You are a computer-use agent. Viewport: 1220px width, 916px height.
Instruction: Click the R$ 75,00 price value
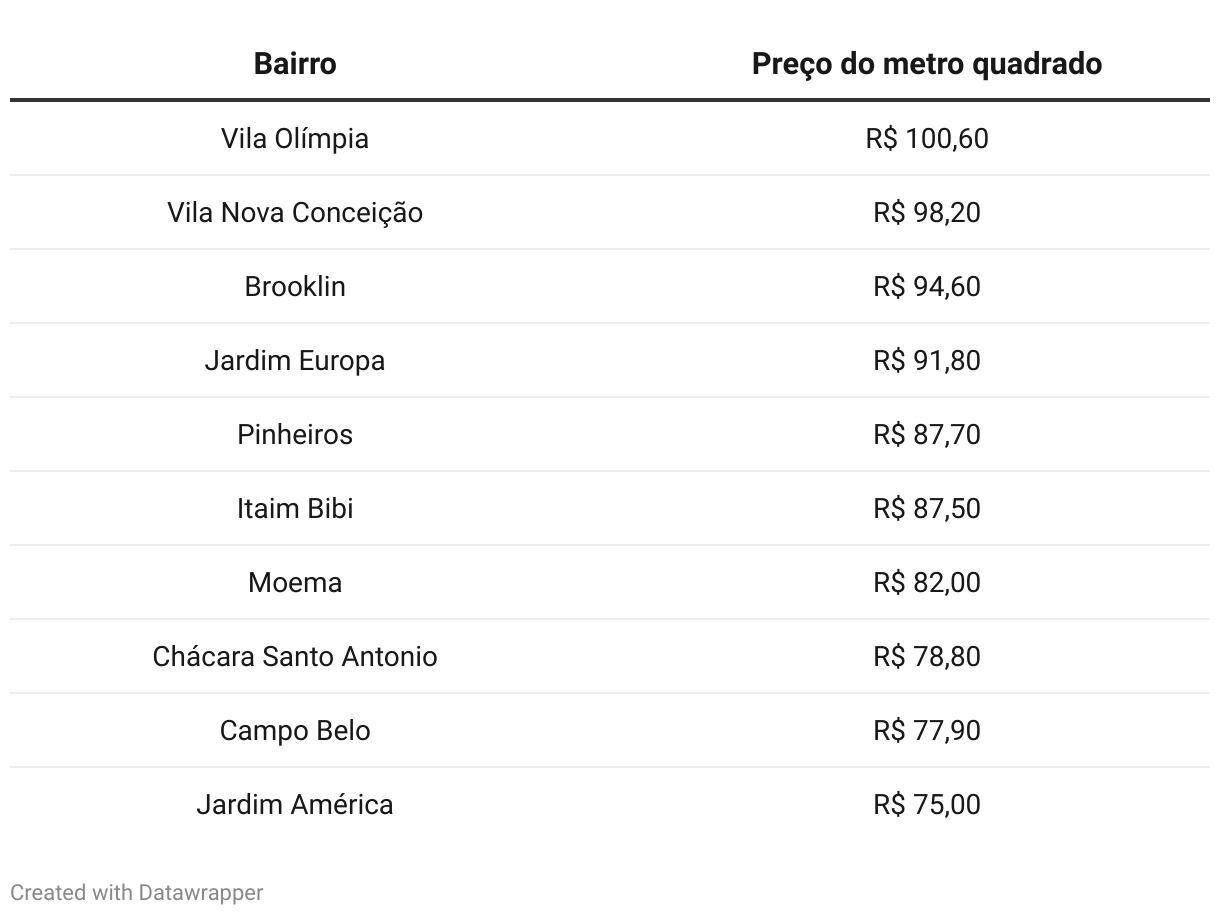[926, 804]
